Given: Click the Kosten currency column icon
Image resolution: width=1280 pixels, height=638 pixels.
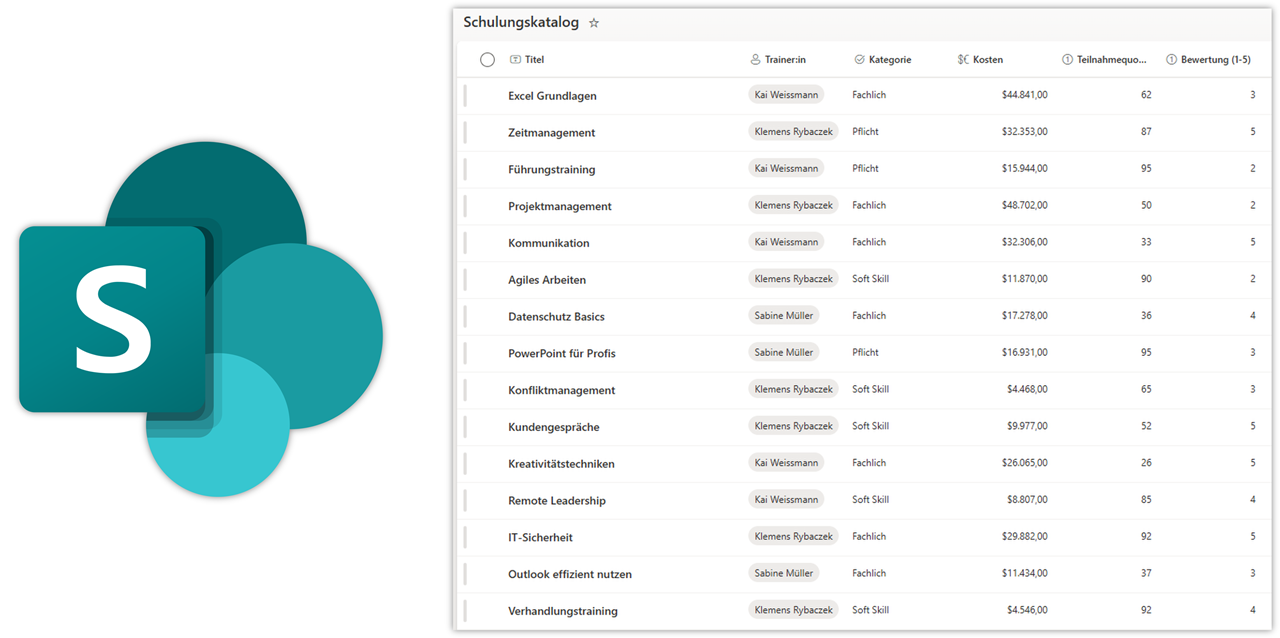Looking at the screenshot, I should [x=963, y=60].
